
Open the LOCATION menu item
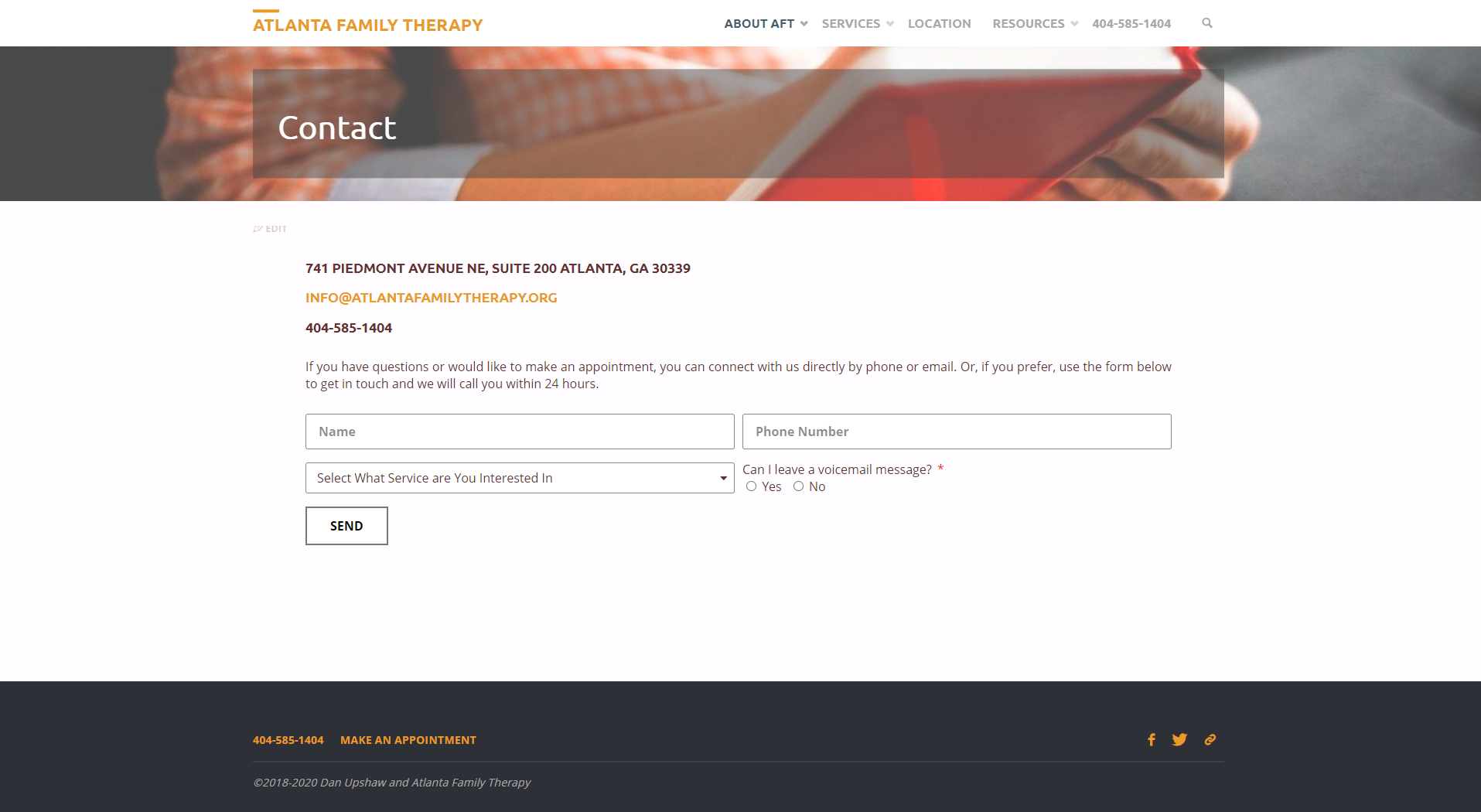click(x=939, y=23)
